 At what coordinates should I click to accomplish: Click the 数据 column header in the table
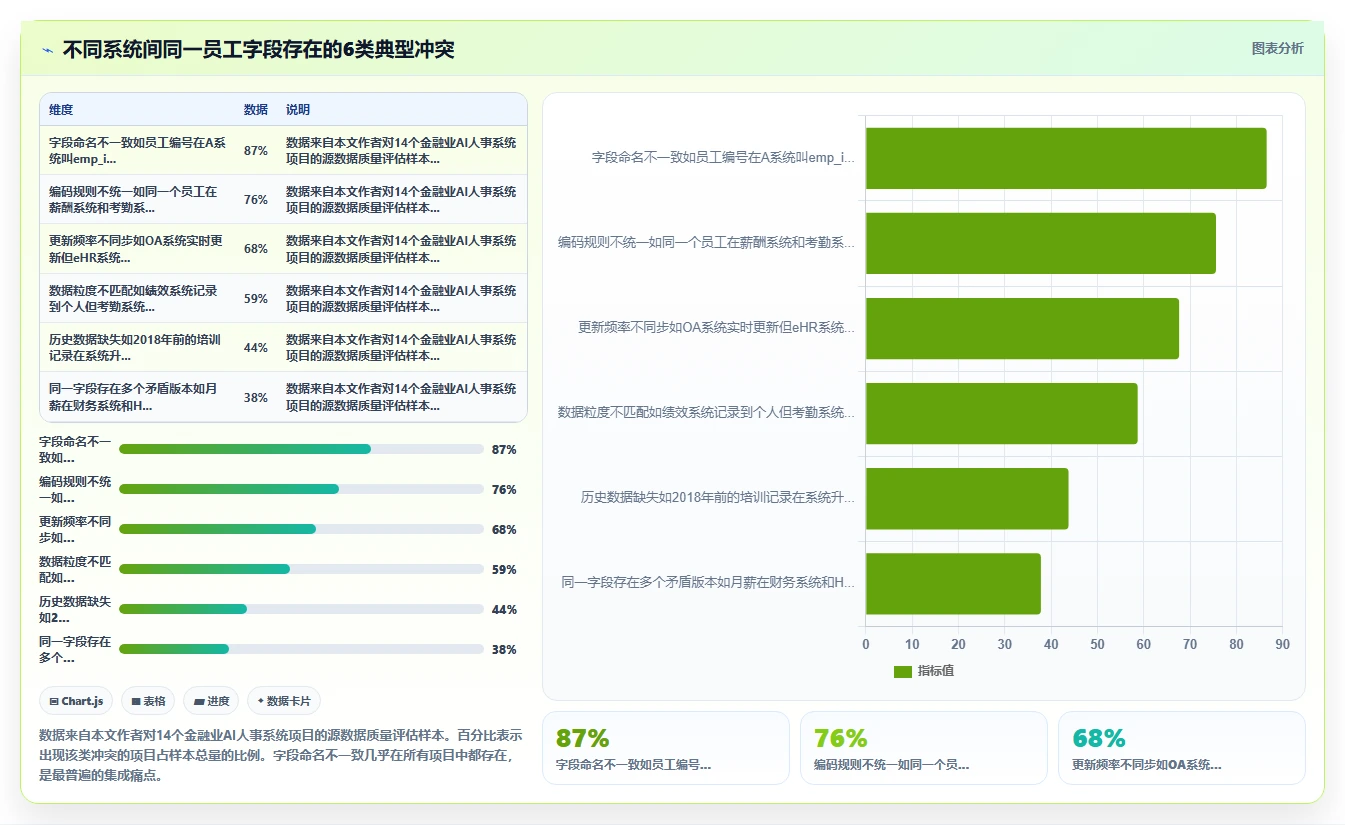coord(255,110)
